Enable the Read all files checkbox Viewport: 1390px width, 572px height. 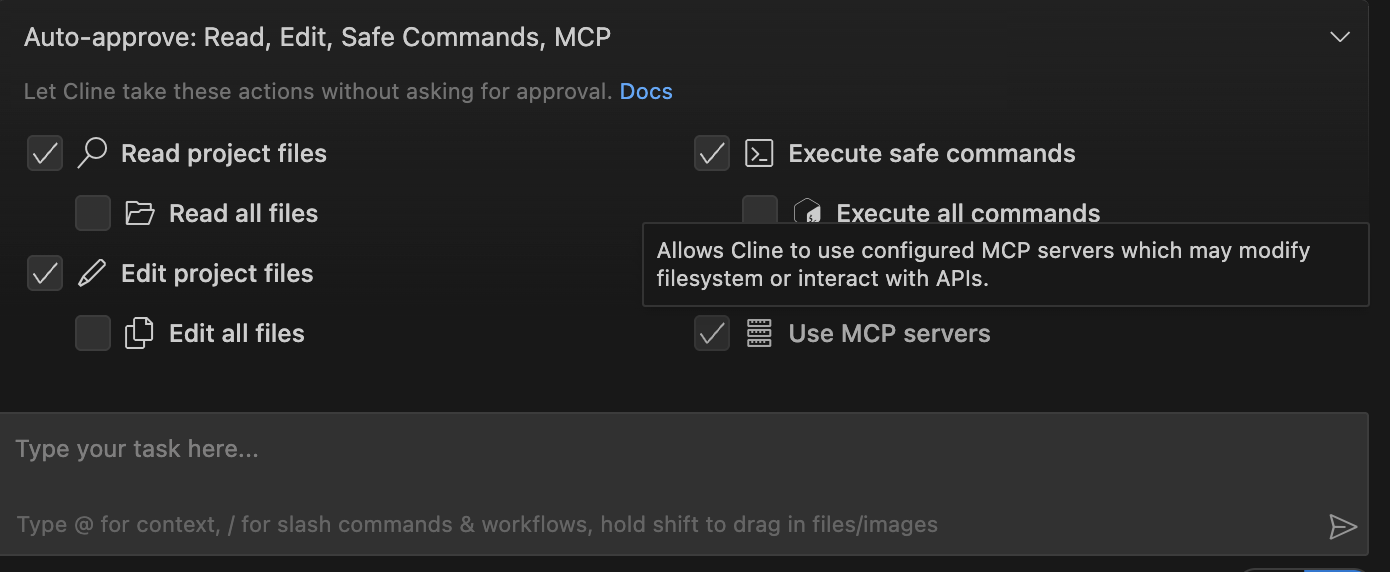click(93, 213)
